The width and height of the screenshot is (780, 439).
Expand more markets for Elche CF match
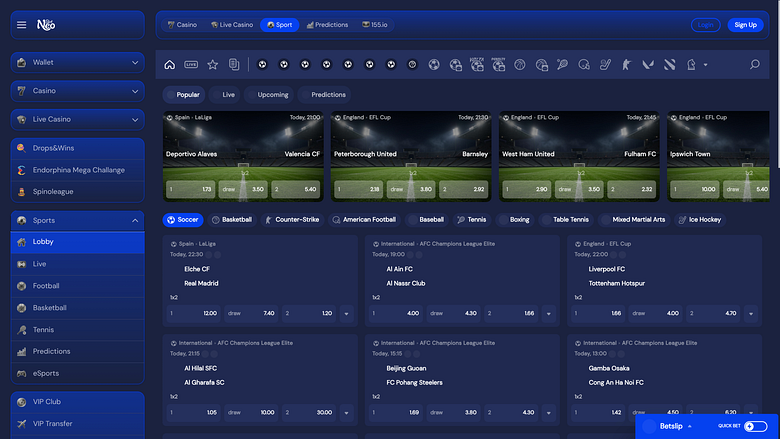pos(347,314)
